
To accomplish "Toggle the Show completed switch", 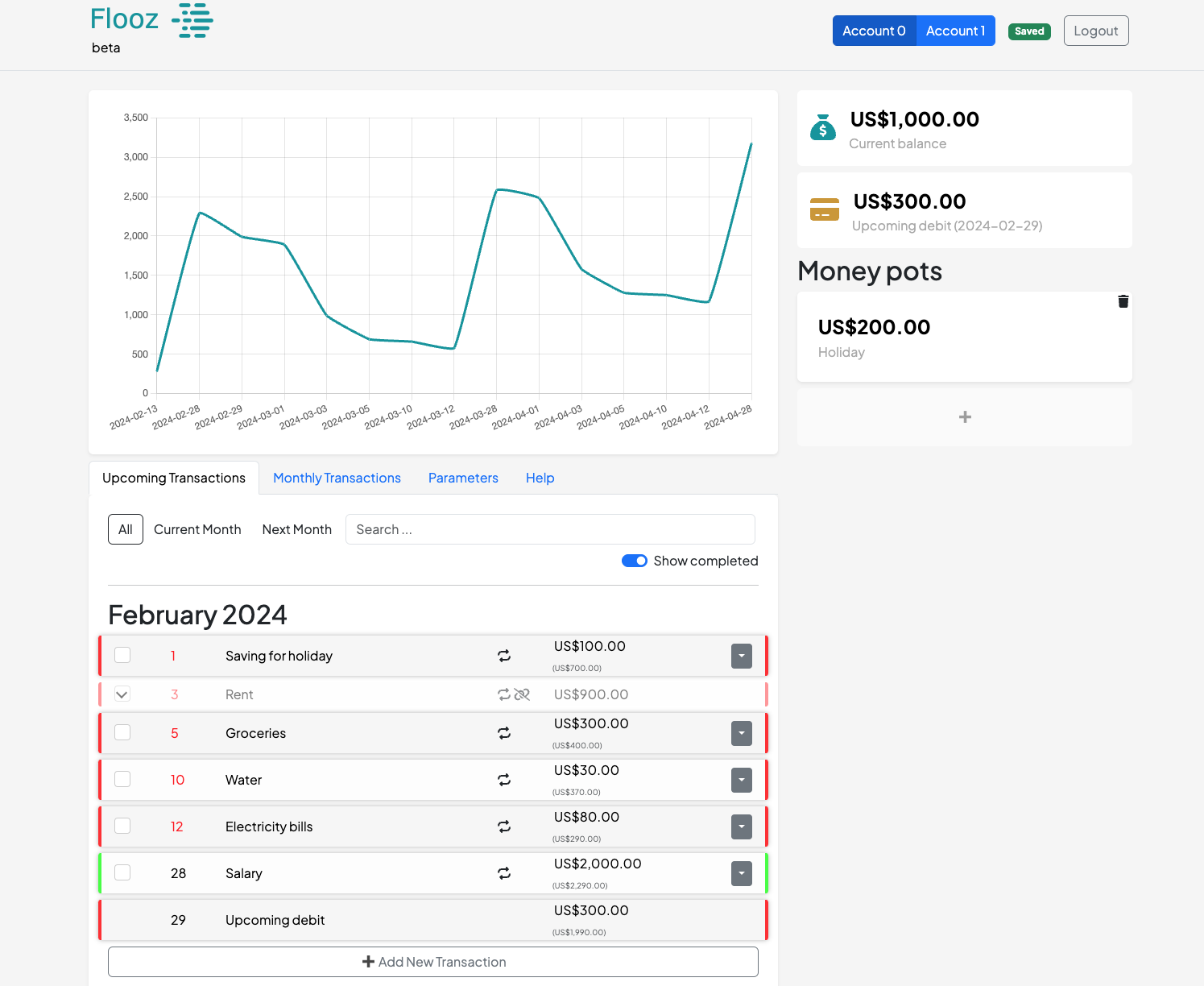I will (635, 561).
